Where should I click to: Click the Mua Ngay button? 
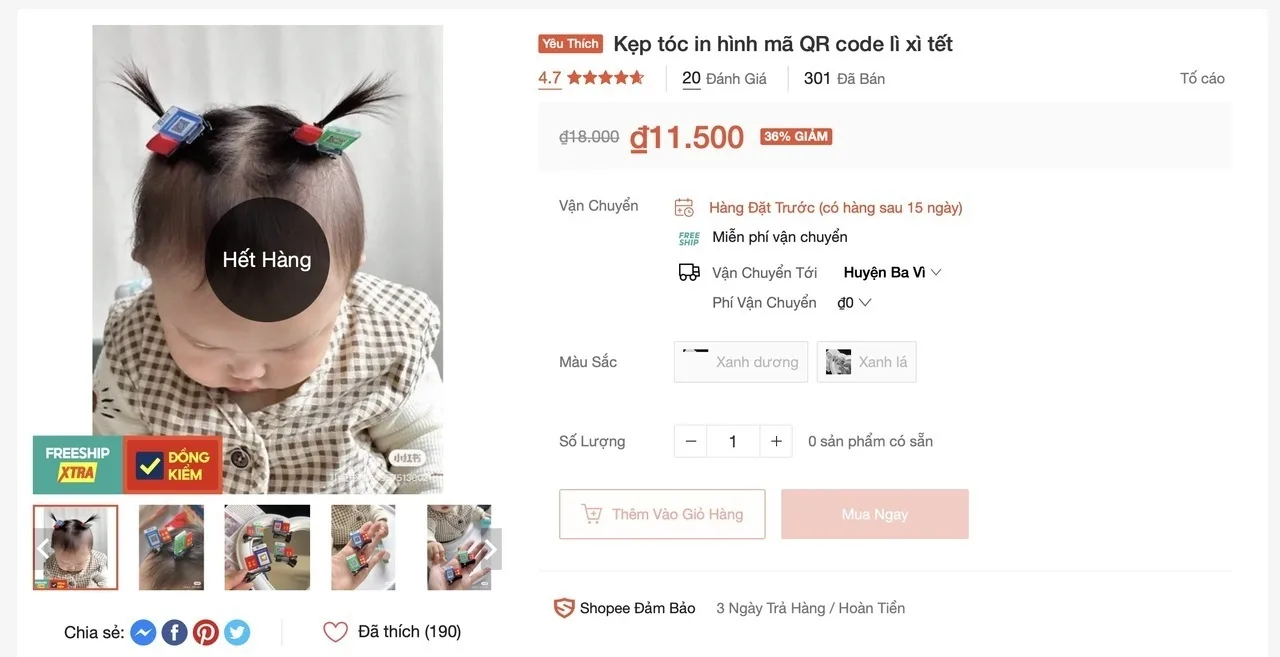[875, 514]
